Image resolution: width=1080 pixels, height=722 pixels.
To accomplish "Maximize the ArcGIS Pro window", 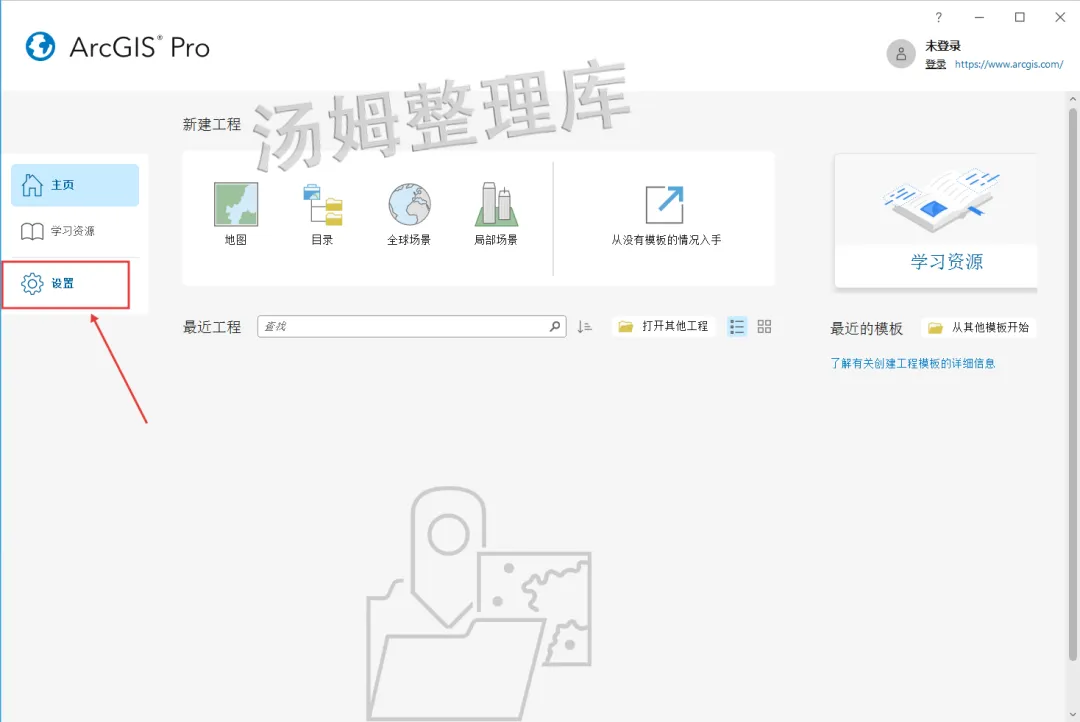I will pyautogui.click(x=1019, y=17).
